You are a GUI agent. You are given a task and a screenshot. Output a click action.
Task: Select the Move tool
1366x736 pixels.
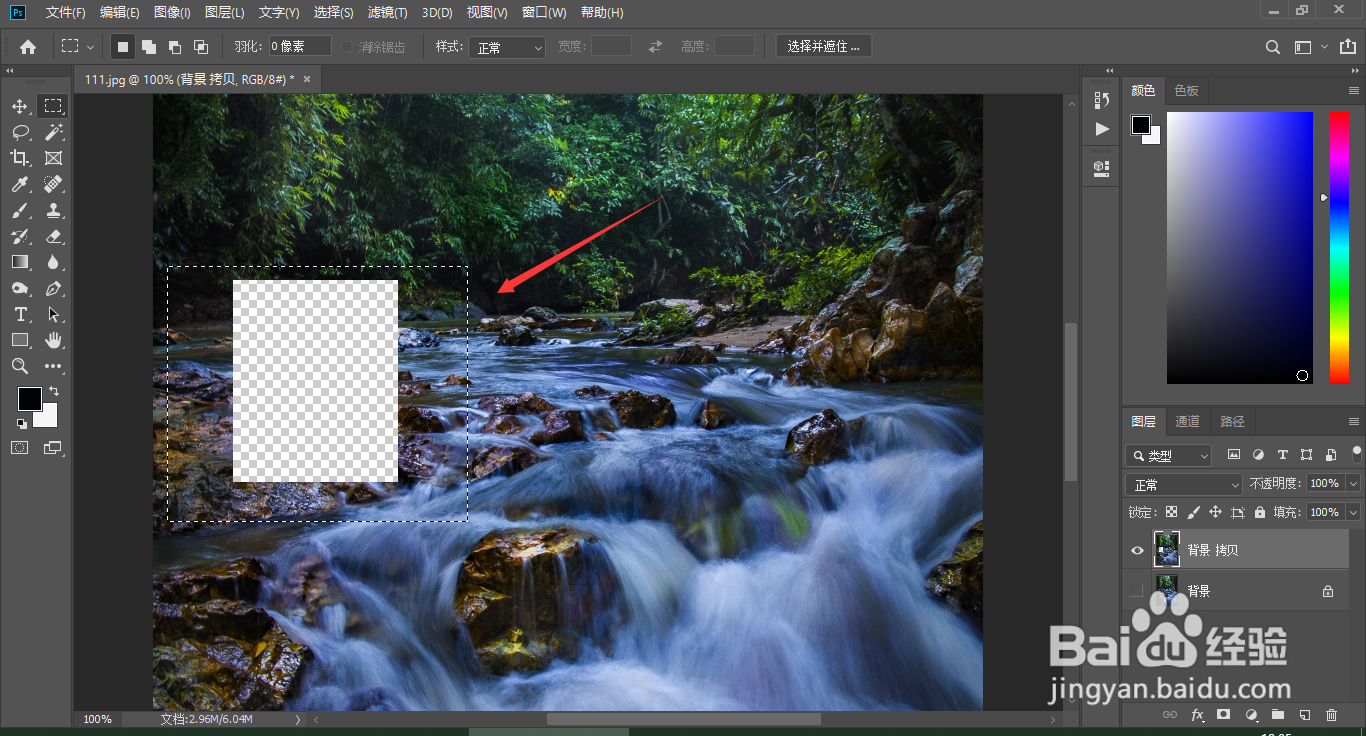point(20,106)
